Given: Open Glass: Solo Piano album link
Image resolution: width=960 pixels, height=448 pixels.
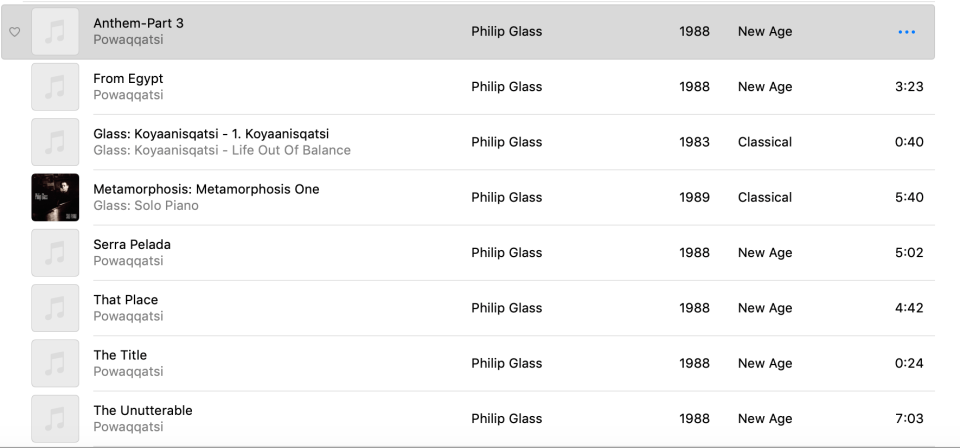Looking at the screenshot, I should (x=146, y=206).
